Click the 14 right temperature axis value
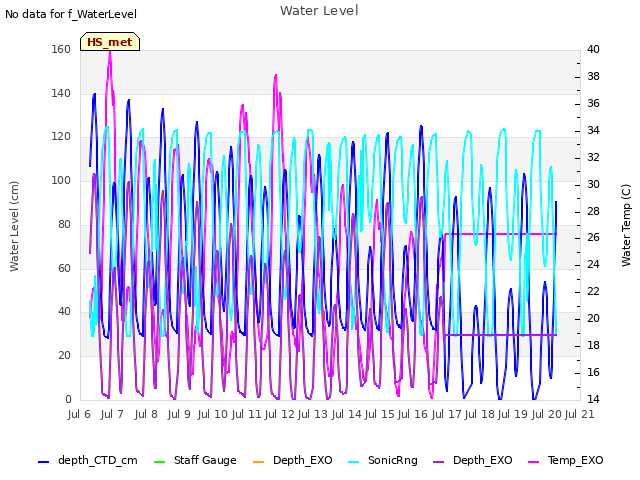The height and width of the screenshot is (480, 640). point(593,399)
